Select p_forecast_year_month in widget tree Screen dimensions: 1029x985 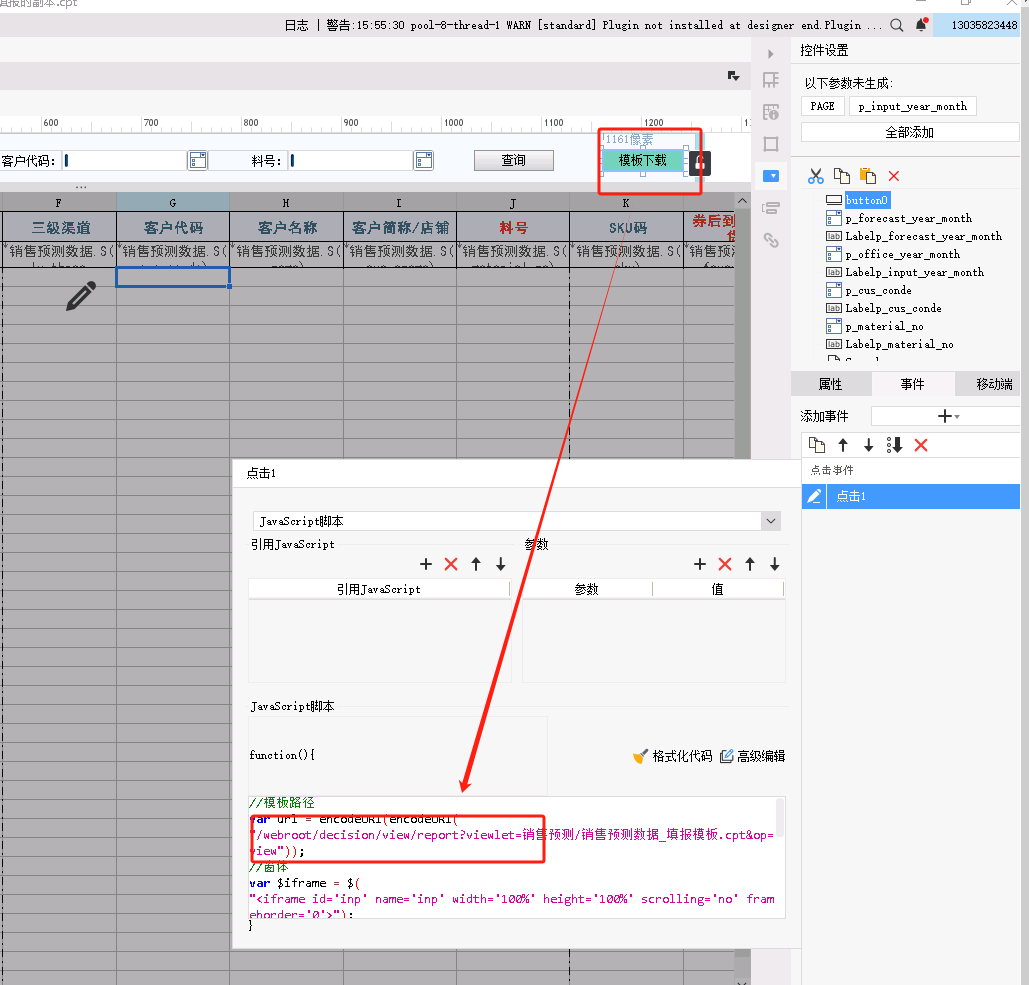(x=908, y=219)
